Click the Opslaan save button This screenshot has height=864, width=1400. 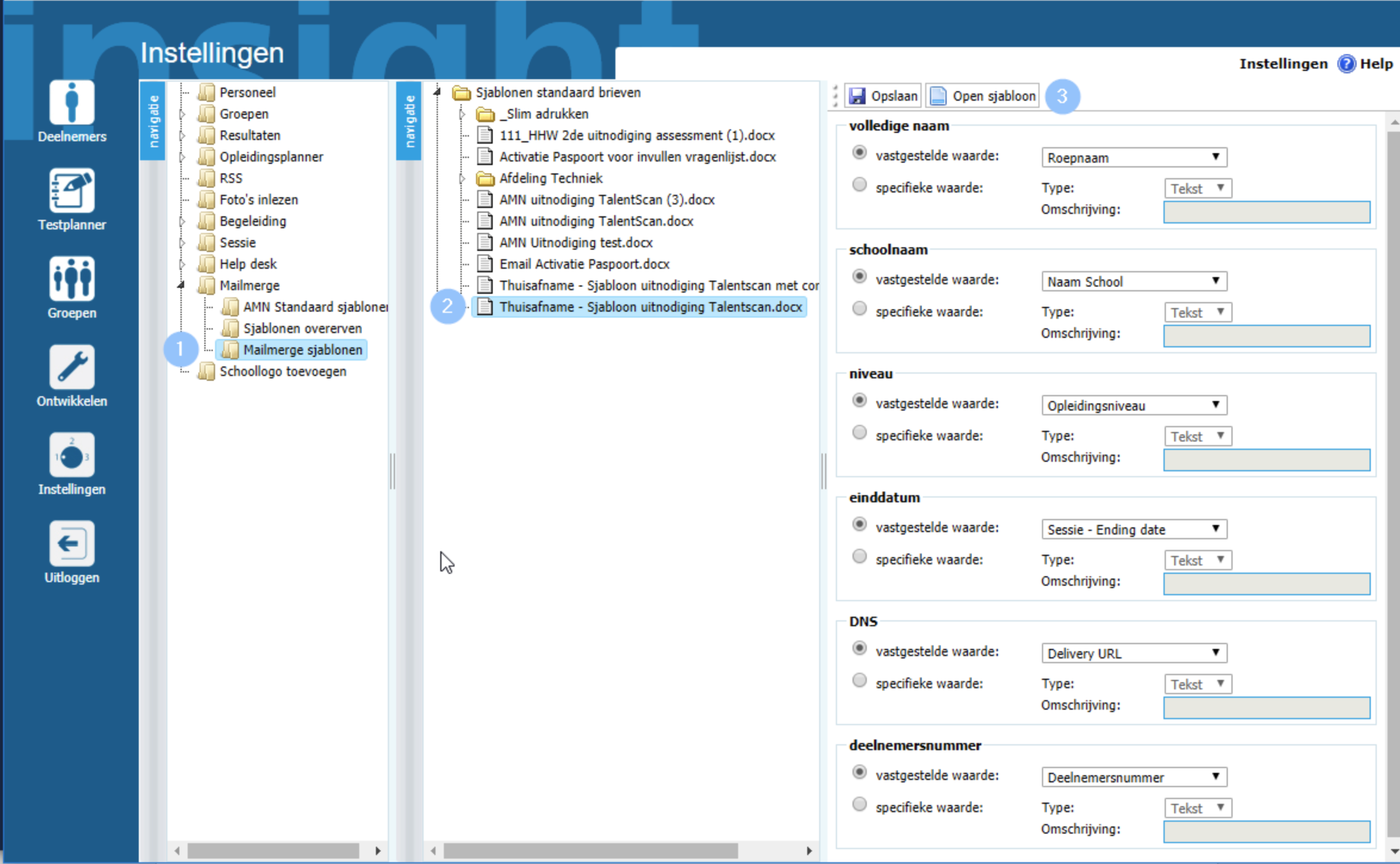[x=883, y=96]
